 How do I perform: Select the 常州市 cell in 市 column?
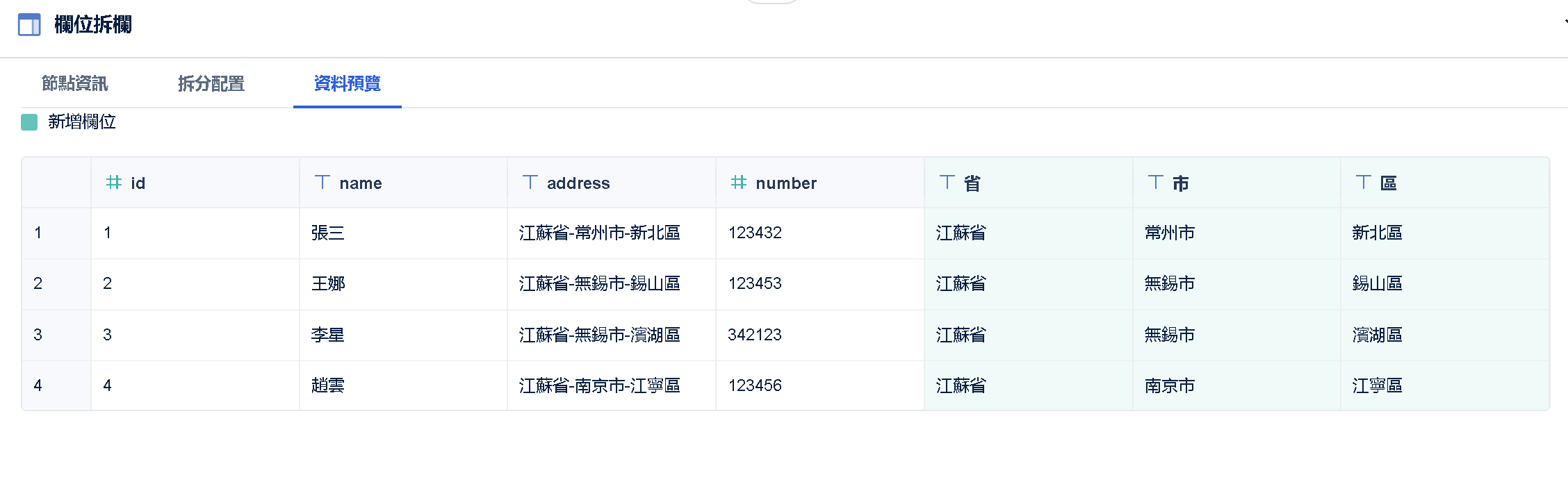(x=1170, y=233)
